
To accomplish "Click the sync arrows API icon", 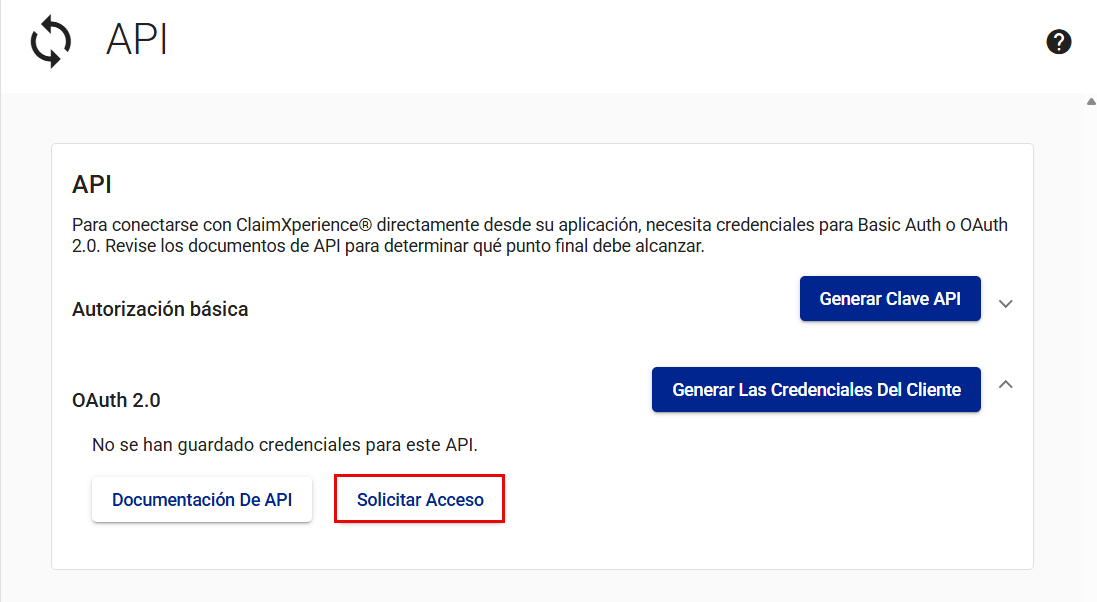I will [50, 42].
